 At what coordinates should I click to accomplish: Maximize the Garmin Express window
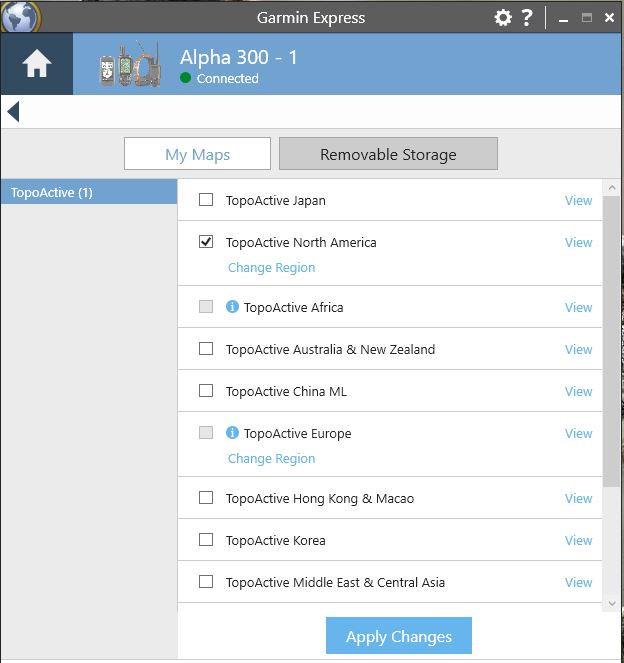point(586,17)
